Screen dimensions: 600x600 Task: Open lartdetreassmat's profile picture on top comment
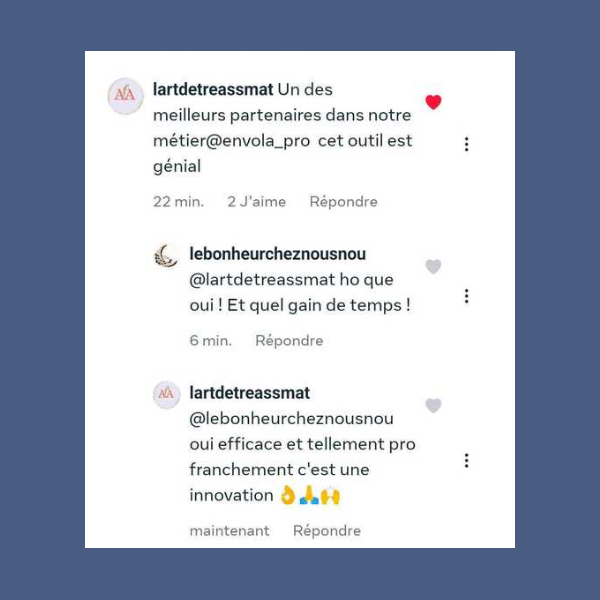coord(126,96)
